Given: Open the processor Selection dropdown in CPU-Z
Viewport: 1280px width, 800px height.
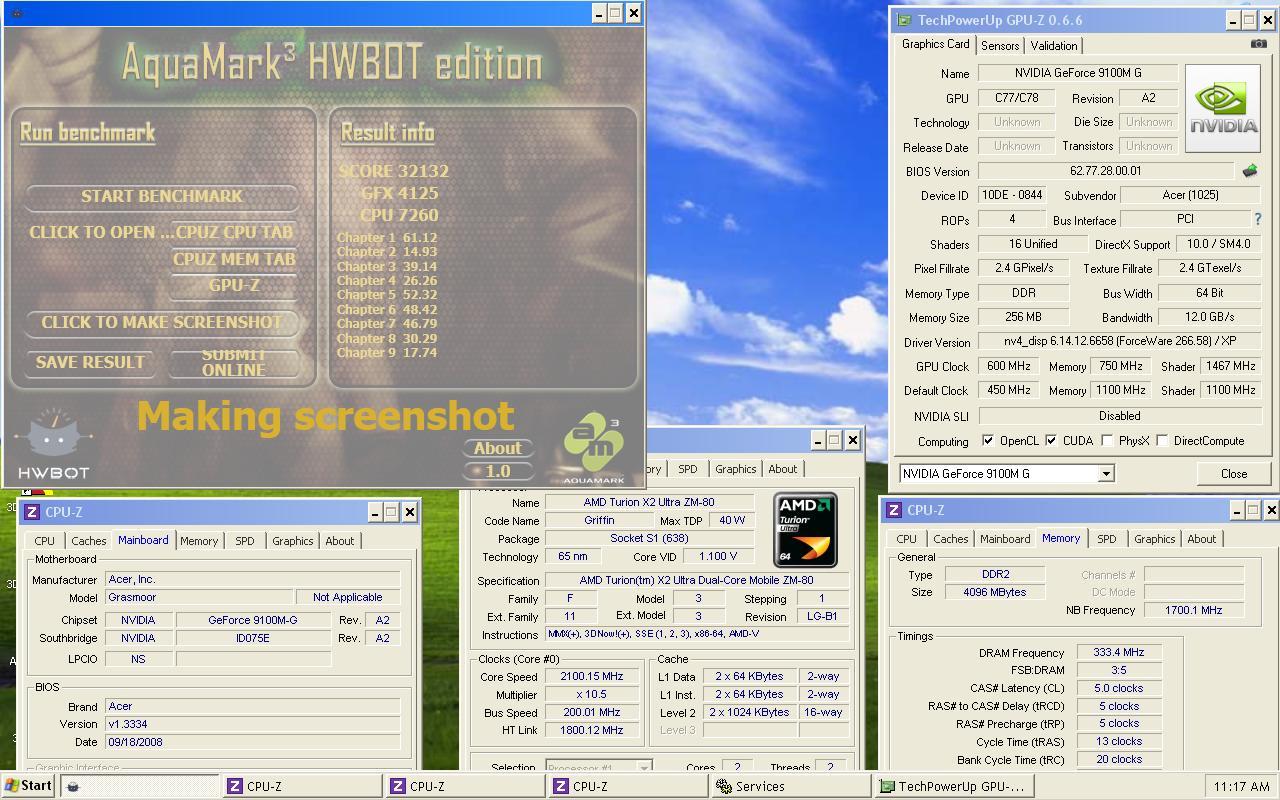Looking at the screenshot, I should click(x=645, y=768).
